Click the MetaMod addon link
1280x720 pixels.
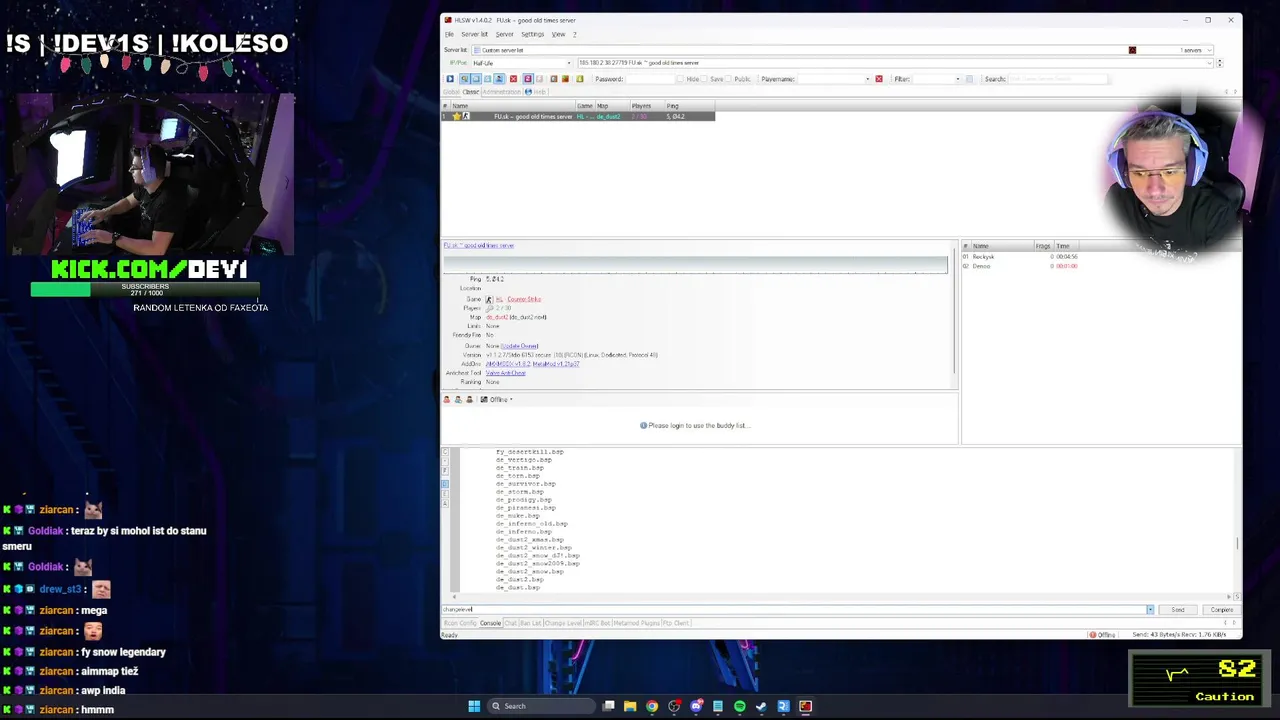point(556,364)
